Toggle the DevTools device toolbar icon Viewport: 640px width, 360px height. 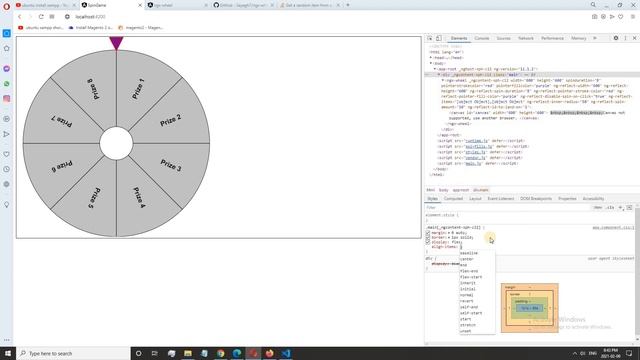(439, 38)
